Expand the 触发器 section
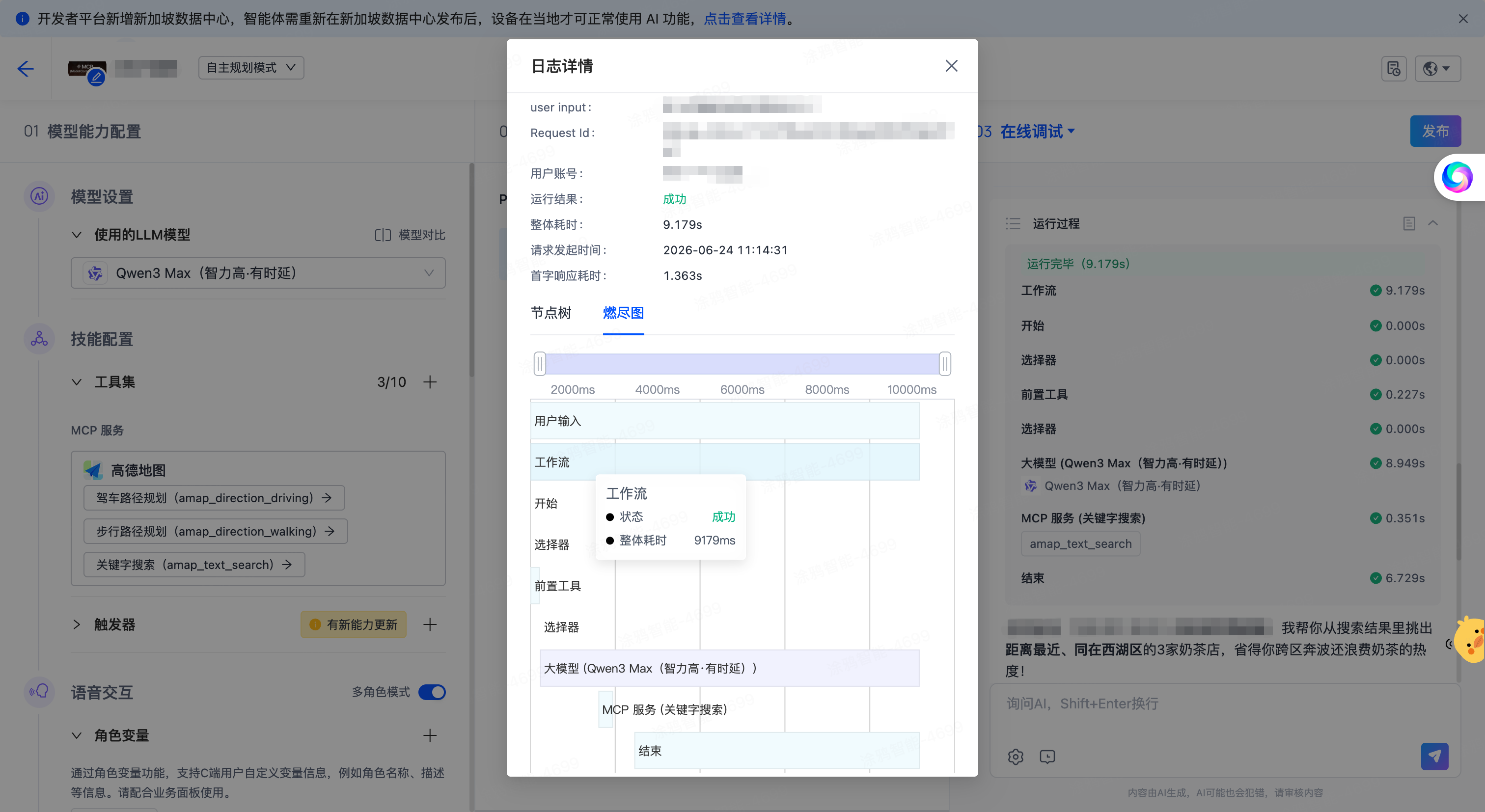1485x812 pixels. (76, 624)
